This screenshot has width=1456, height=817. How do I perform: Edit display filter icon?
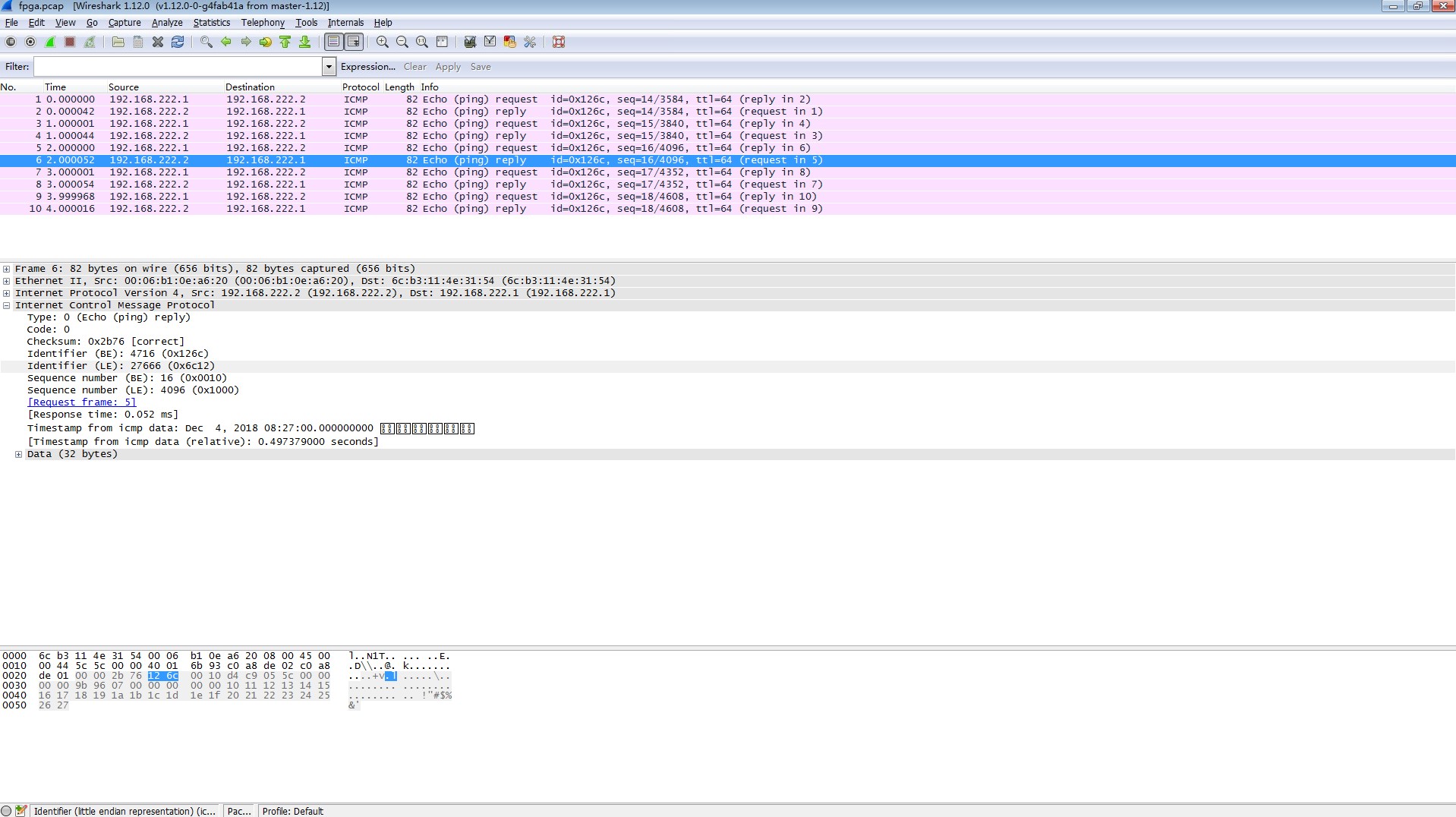coord(490,42)
